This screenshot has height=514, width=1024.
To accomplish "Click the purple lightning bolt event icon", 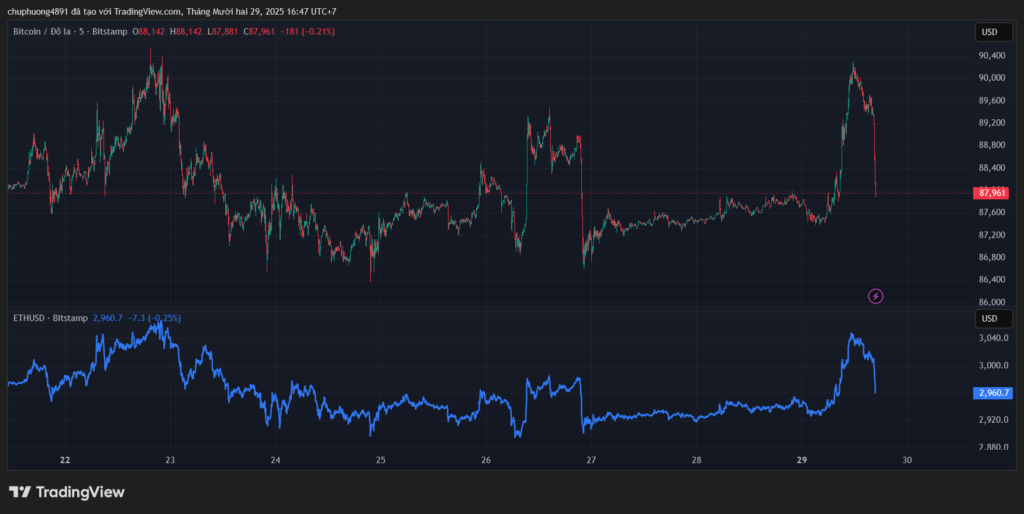I will [876, 295].
